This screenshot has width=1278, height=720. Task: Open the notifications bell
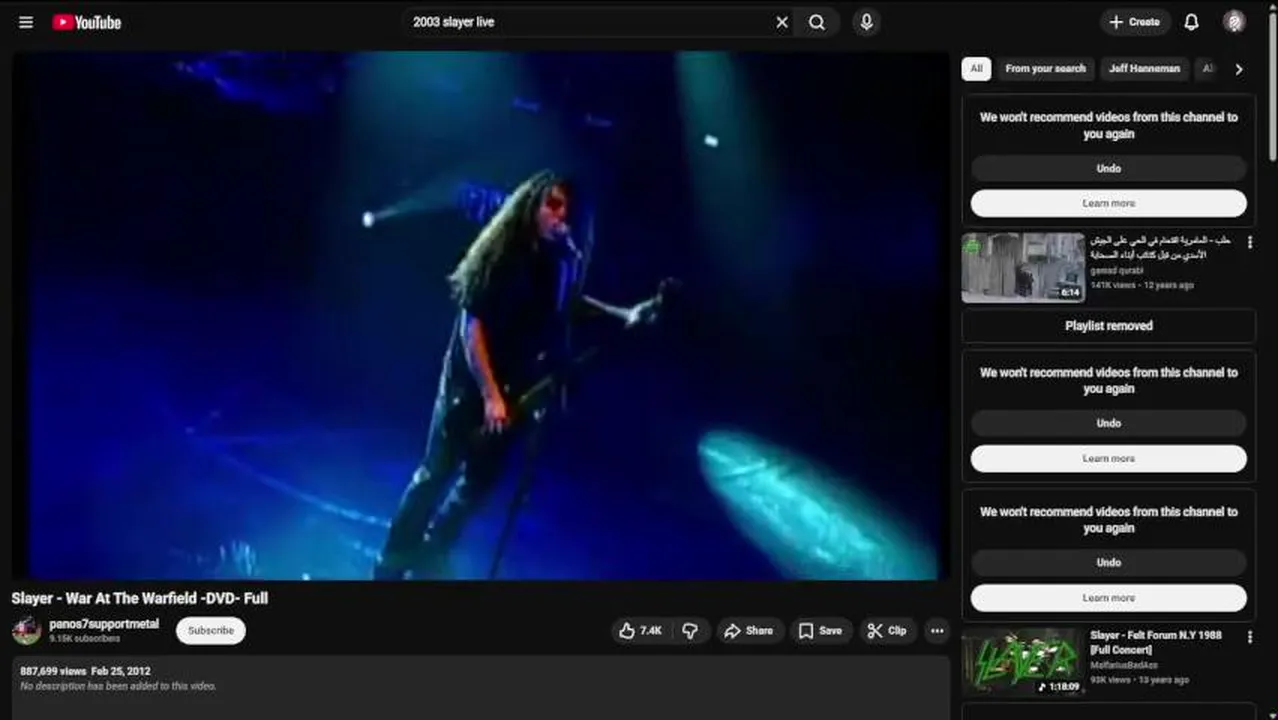[1191, 22]
